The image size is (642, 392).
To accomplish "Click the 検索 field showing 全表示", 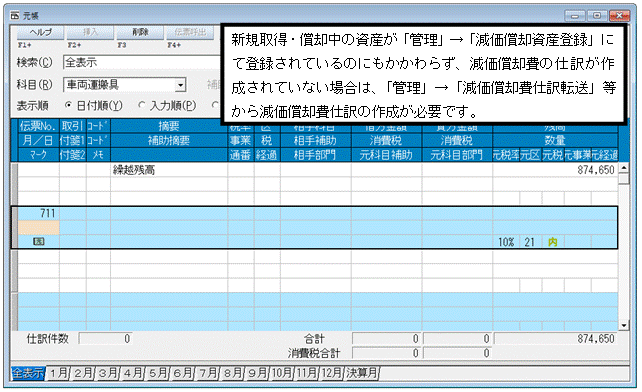I will coord(142,62).
